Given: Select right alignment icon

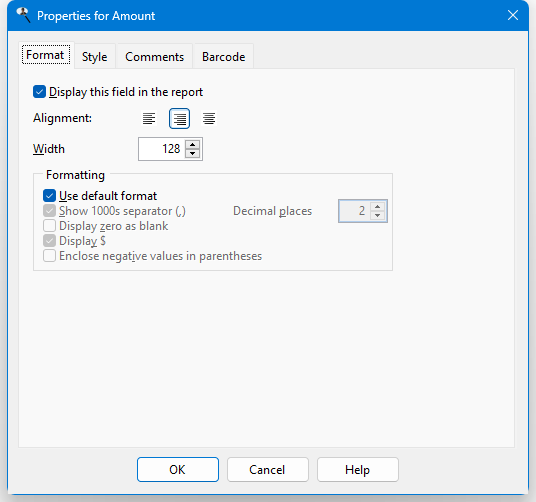Looking at the screenshot, I should [179, 119].
